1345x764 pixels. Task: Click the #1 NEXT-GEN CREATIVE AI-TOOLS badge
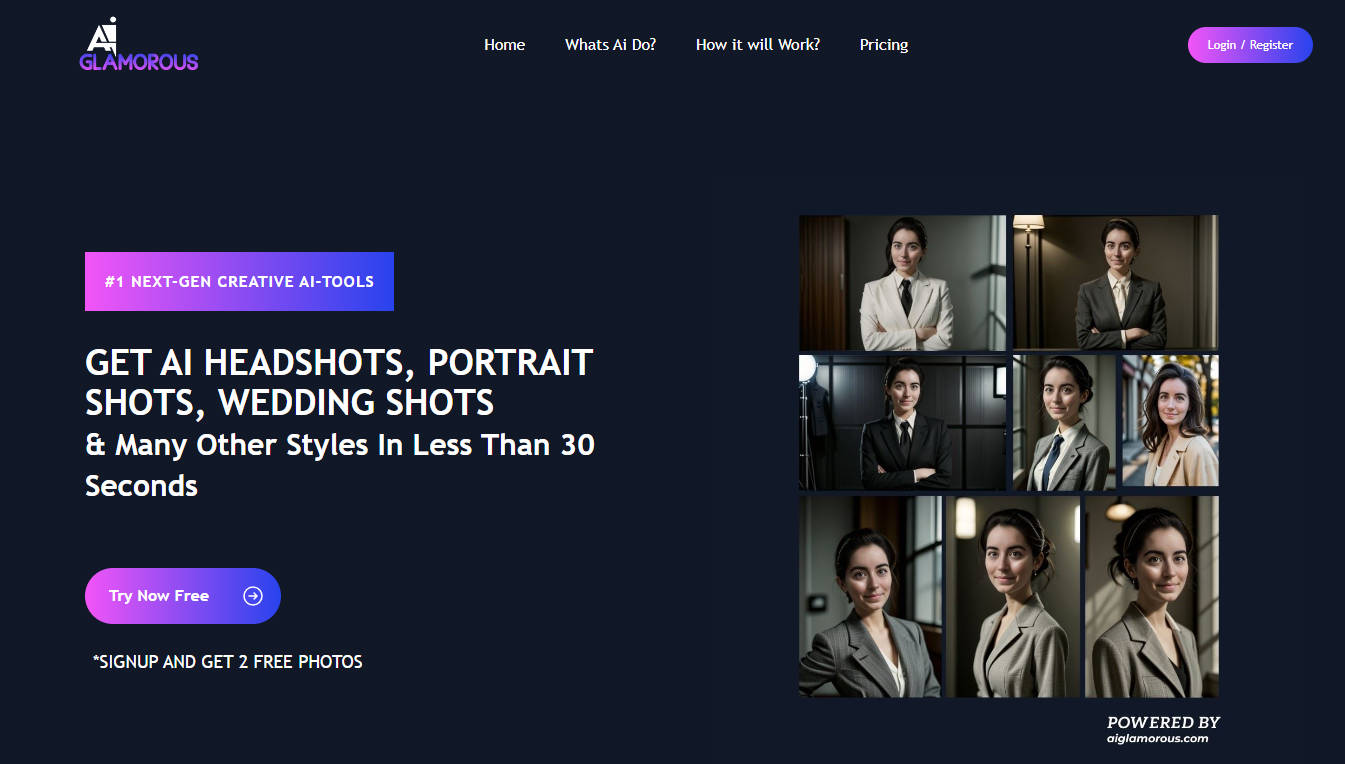pos(239,281)
